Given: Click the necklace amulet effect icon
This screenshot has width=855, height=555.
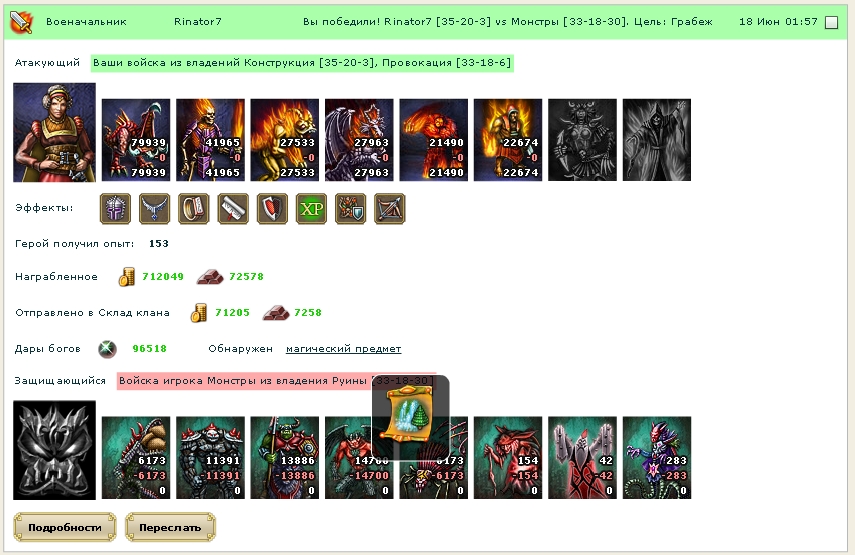Looking at the screenshot, I should [154, 209].
